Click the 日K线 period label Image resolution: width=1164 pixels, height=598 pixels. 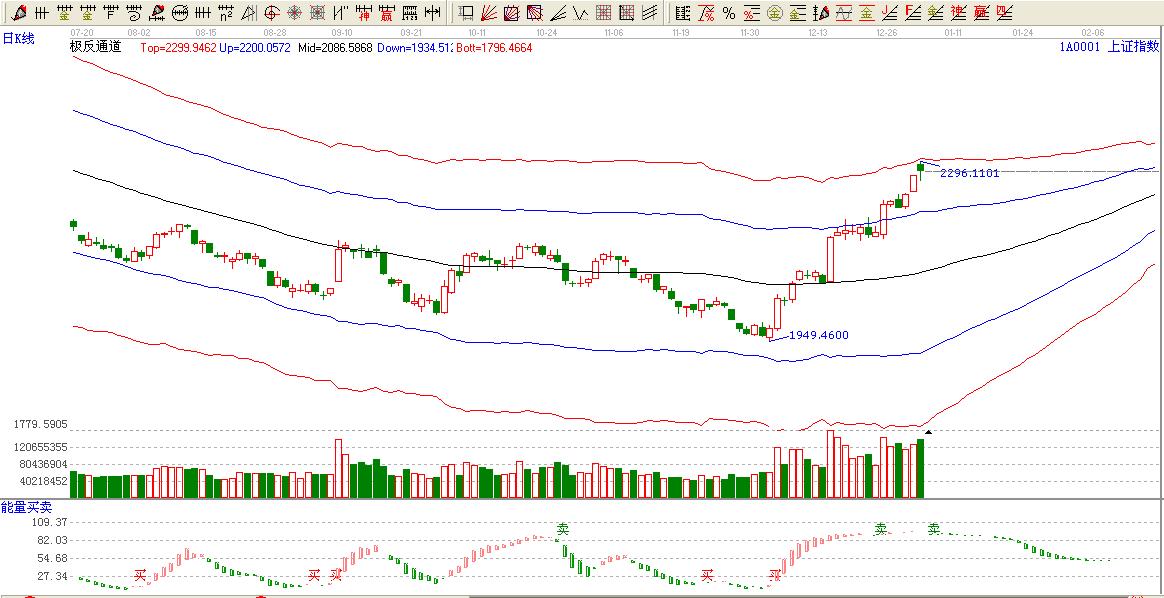[x=18, y=38]
